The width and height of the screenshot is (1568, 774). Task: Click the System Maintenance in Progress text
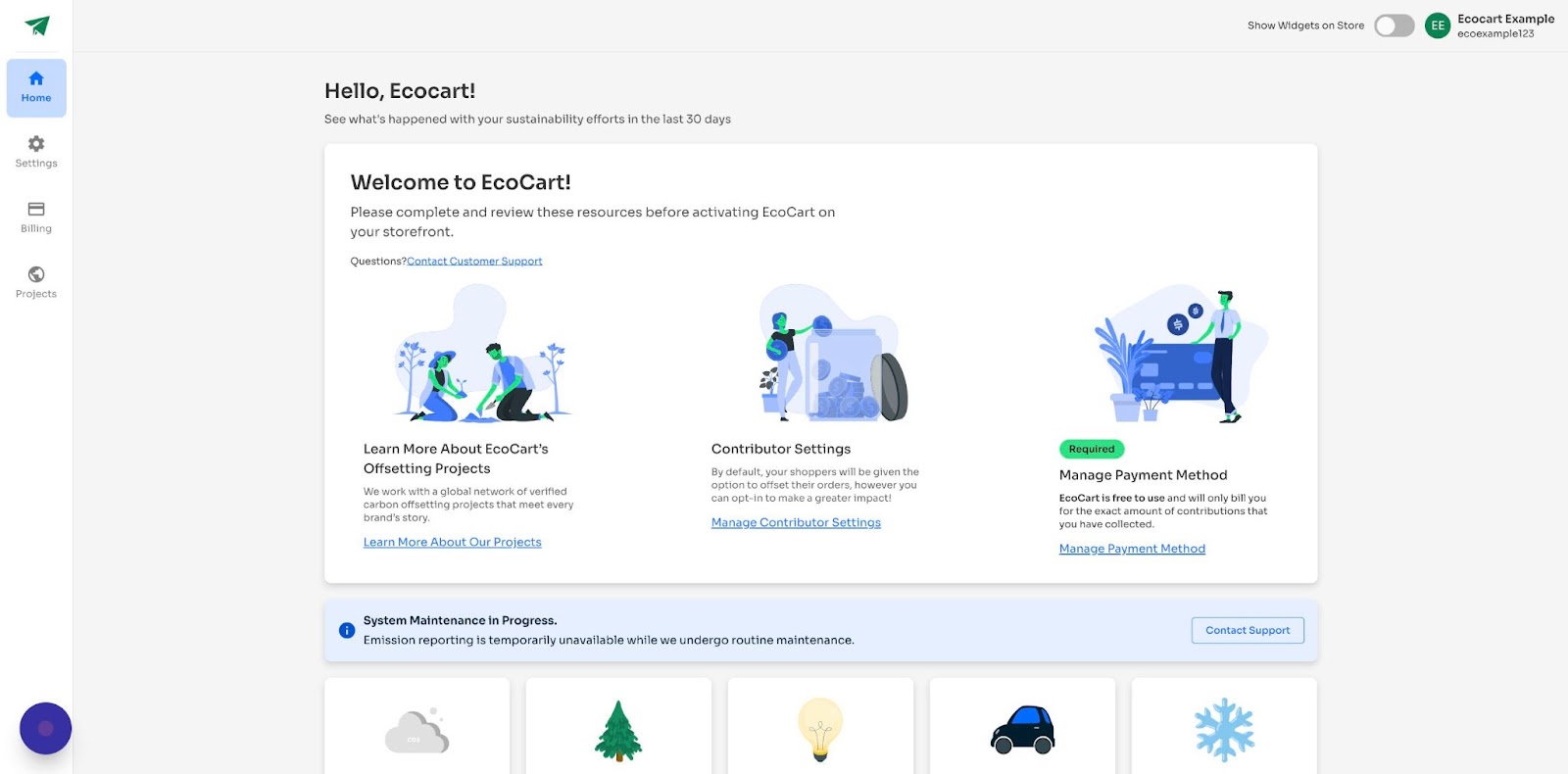[460, 620]
